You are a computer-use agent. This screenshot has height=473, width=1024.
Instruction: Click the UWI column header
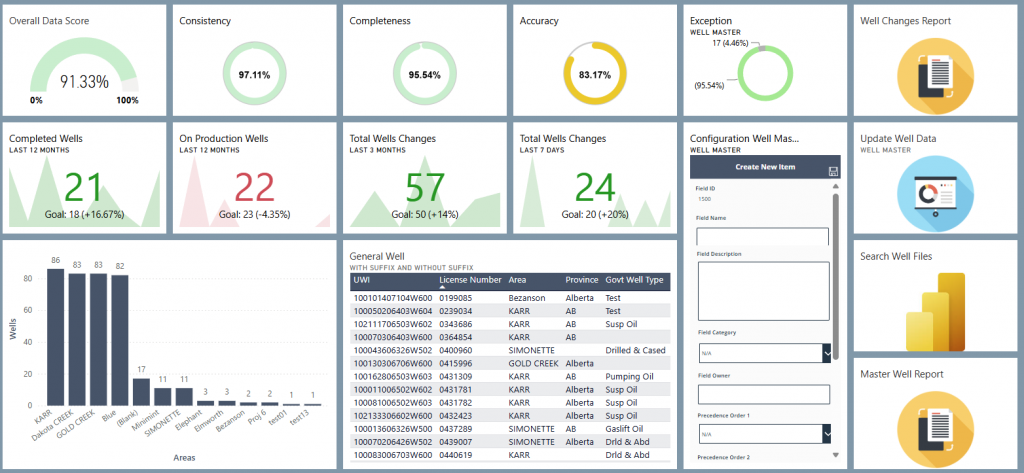click(x=362, y=280)
